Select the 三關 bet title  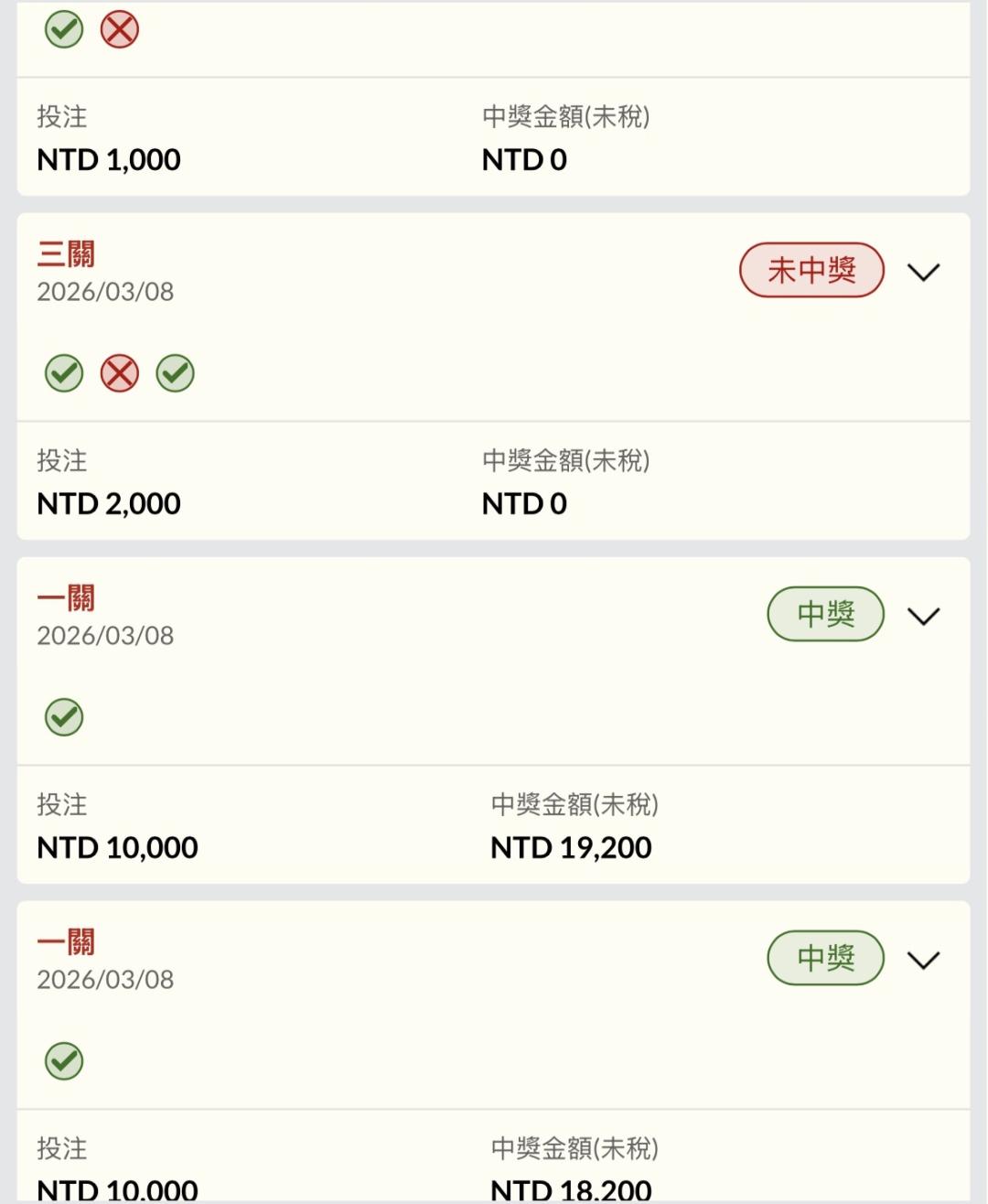coord(66,253)
